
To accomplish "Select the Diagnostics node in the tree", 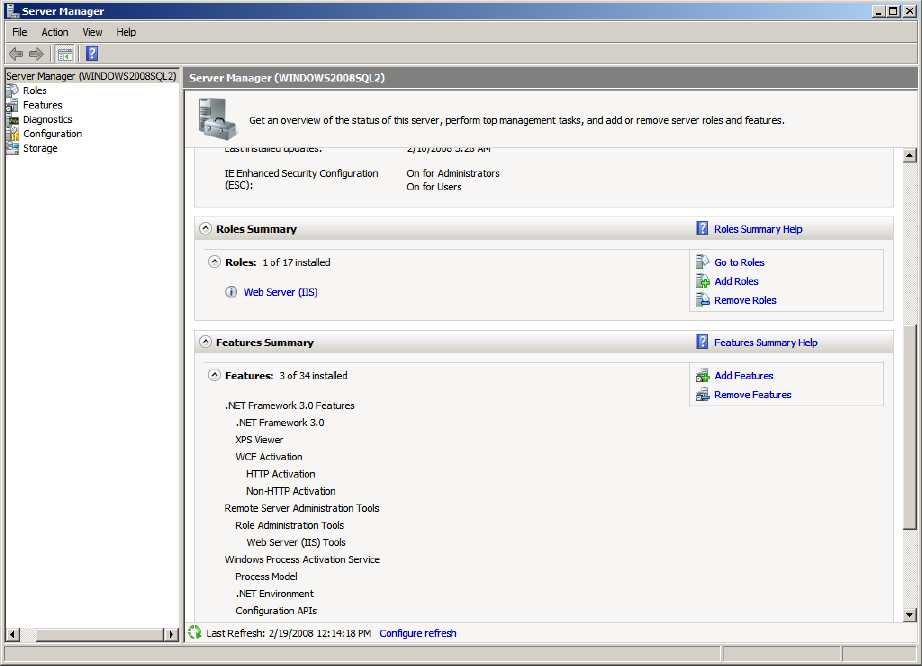I will [48, 119].
